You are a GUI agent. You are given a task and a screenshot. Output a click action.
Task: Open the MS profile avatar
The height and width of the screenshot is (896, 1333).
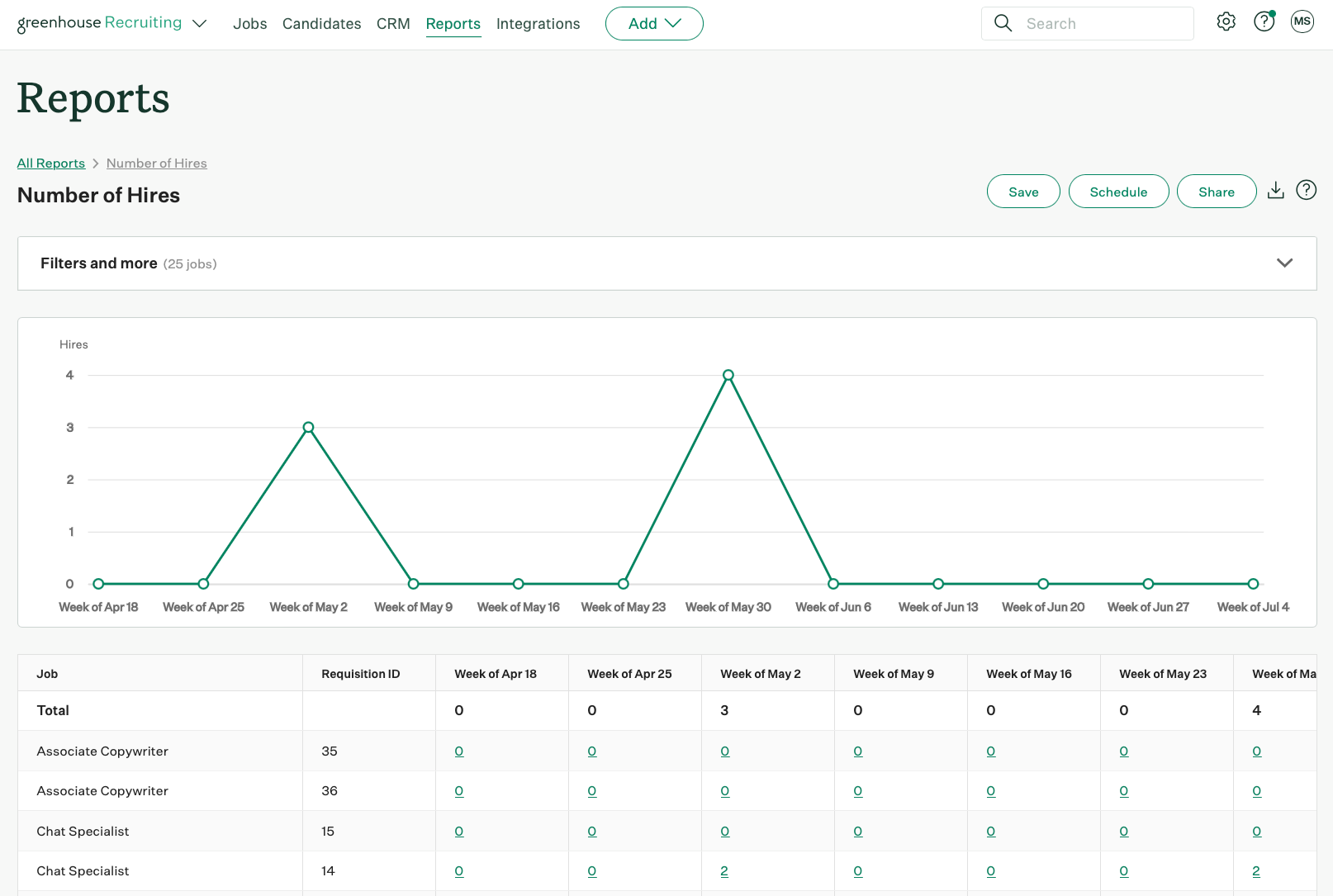pyautogui.click(x=1302, y=21)
